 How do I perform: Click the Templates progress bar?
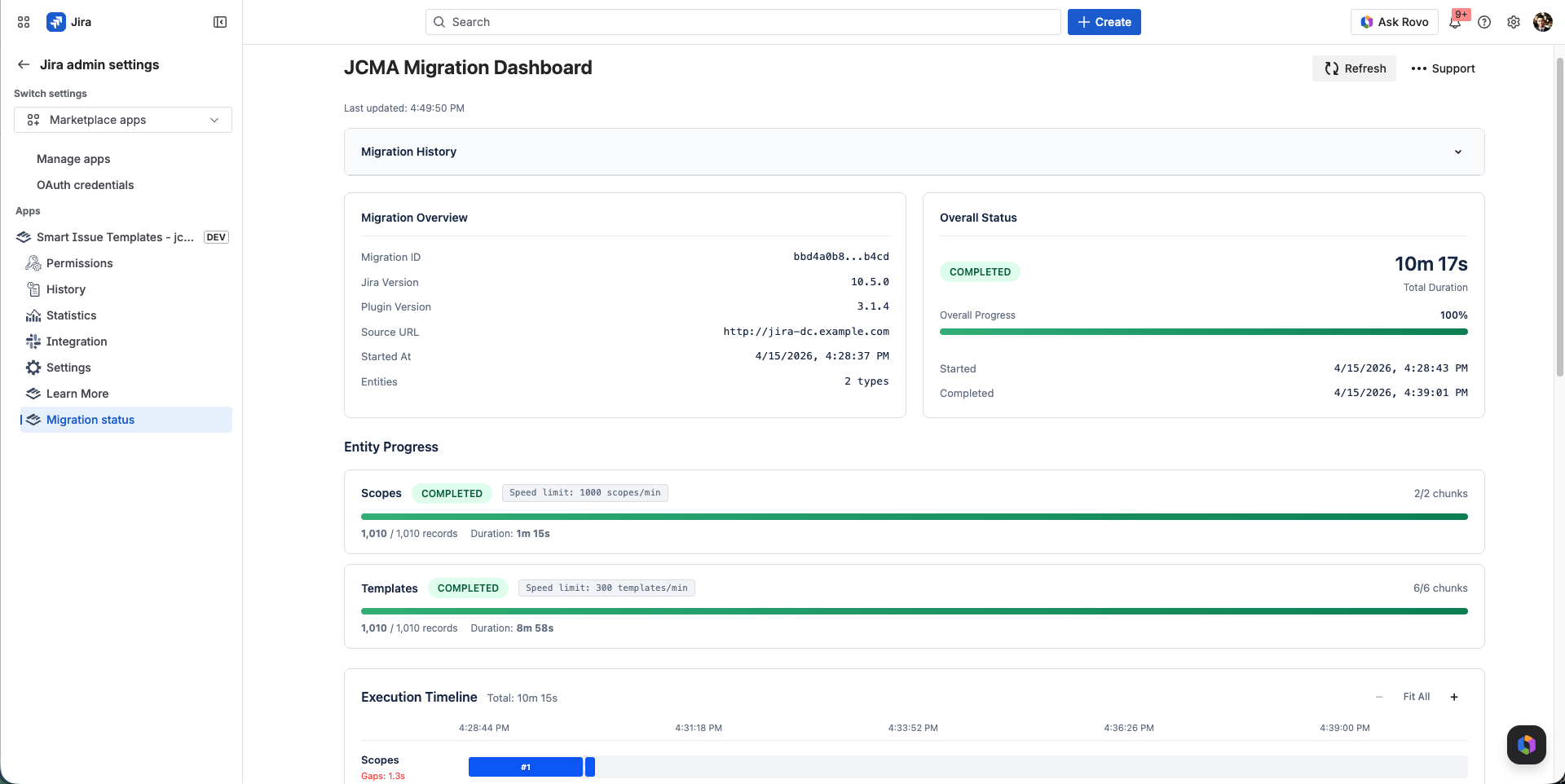click(915, 611)
